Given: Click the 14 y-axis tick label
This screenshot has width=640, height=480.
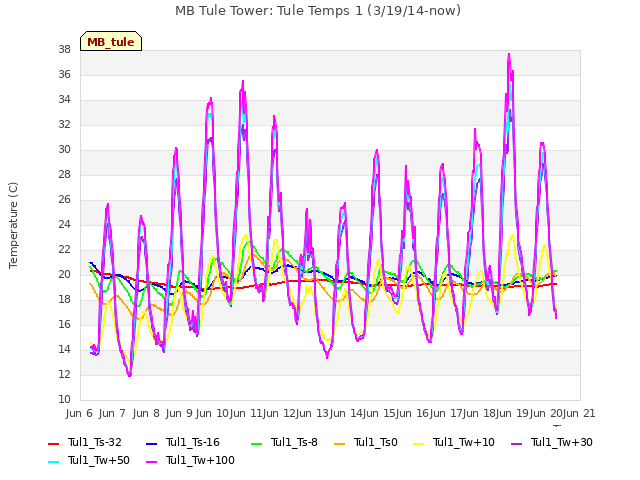Looking at the screenshot, I should tap(64, 349).
